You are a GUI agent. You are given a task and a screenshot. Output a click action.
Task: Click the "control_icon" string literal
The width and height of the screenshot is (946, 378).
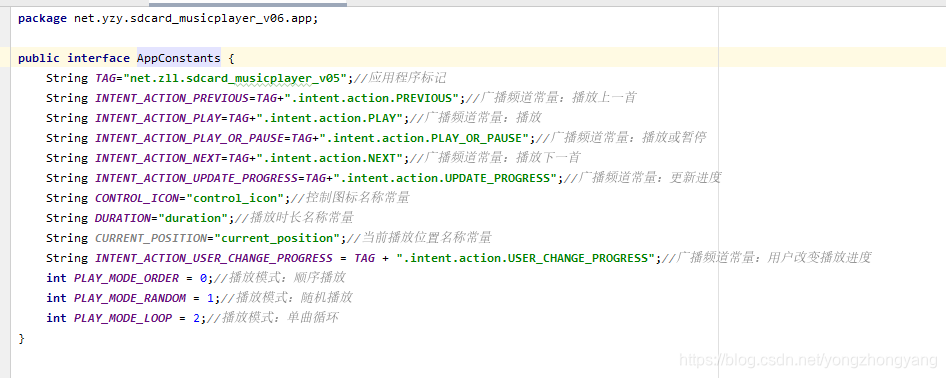pos(235,198)
